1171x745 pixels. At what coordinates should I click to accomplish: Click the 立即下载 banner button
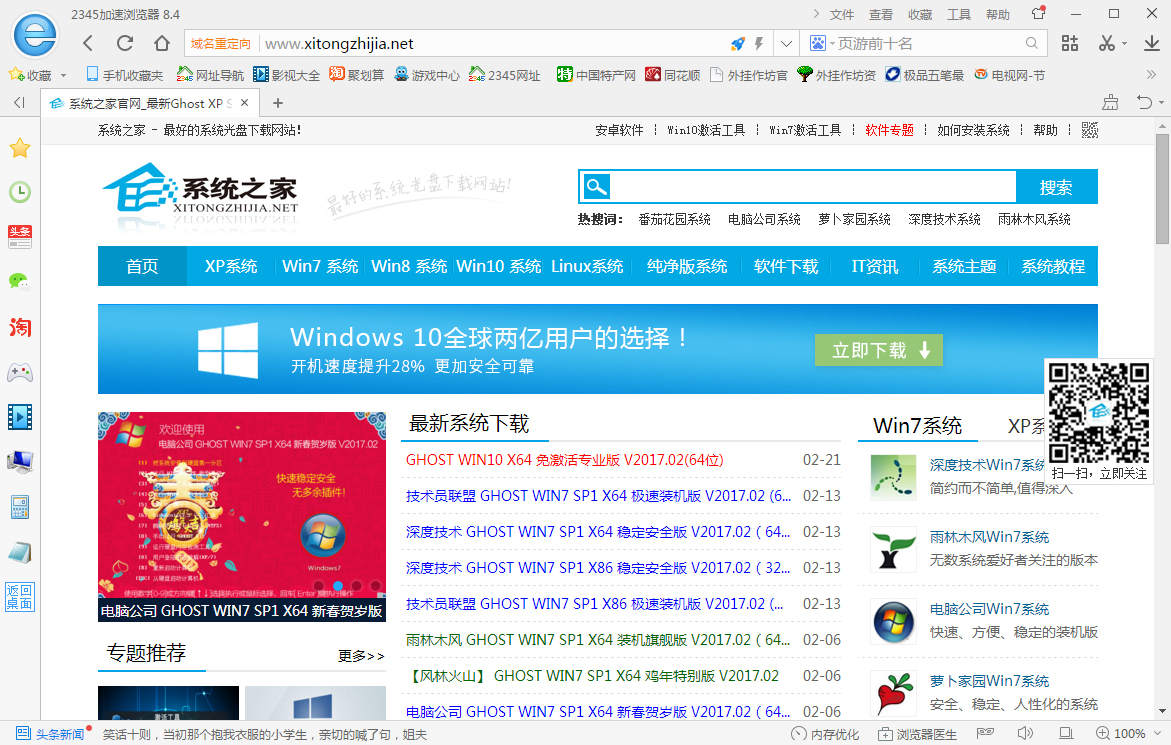tap(879, 350)
